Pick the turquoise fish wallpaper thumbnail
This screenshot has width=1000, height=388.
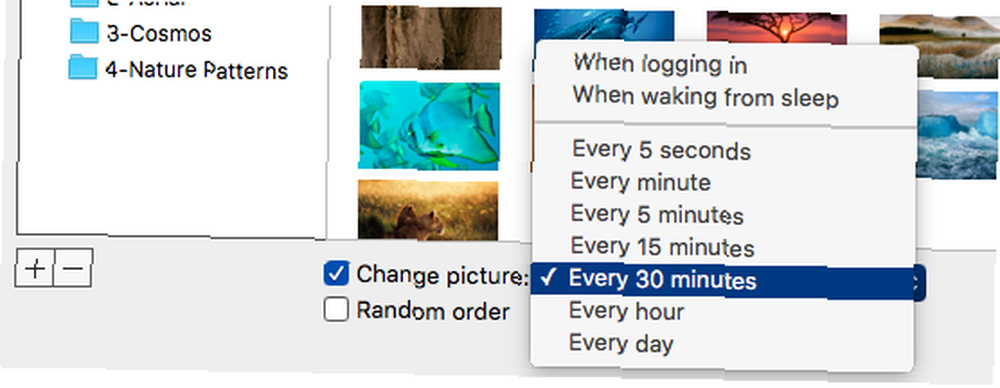pyautogui.click(x=429, y=125)
